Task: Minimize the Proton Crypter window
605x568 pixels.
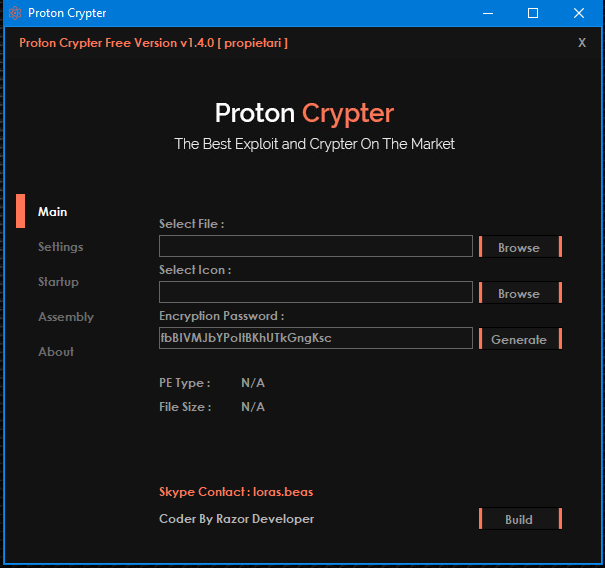Action: [488, 13]
